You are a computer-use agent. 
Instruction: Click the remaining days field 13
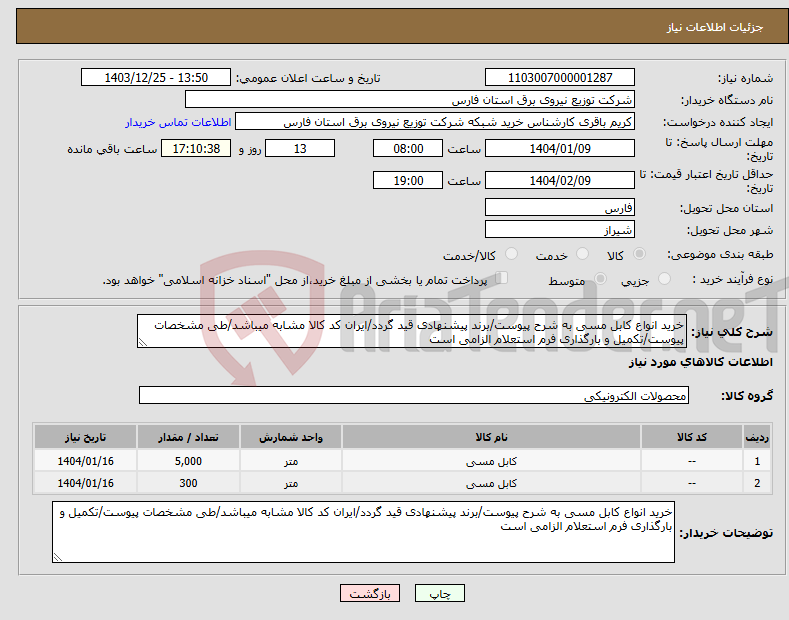(300, 148)
